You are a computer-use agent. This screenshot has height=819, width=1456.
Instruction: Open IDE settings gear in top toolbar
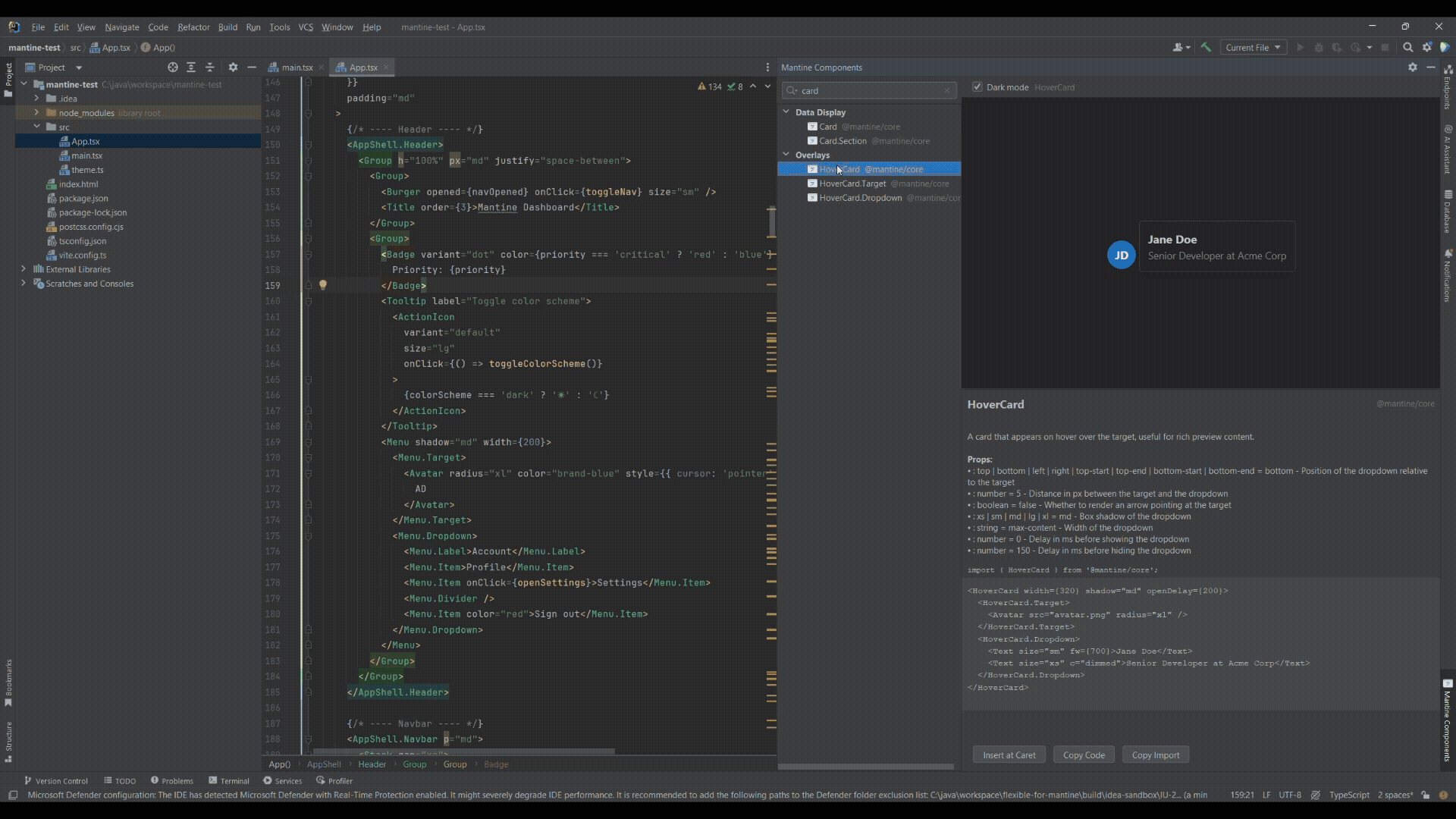(x=1427, y=47)
